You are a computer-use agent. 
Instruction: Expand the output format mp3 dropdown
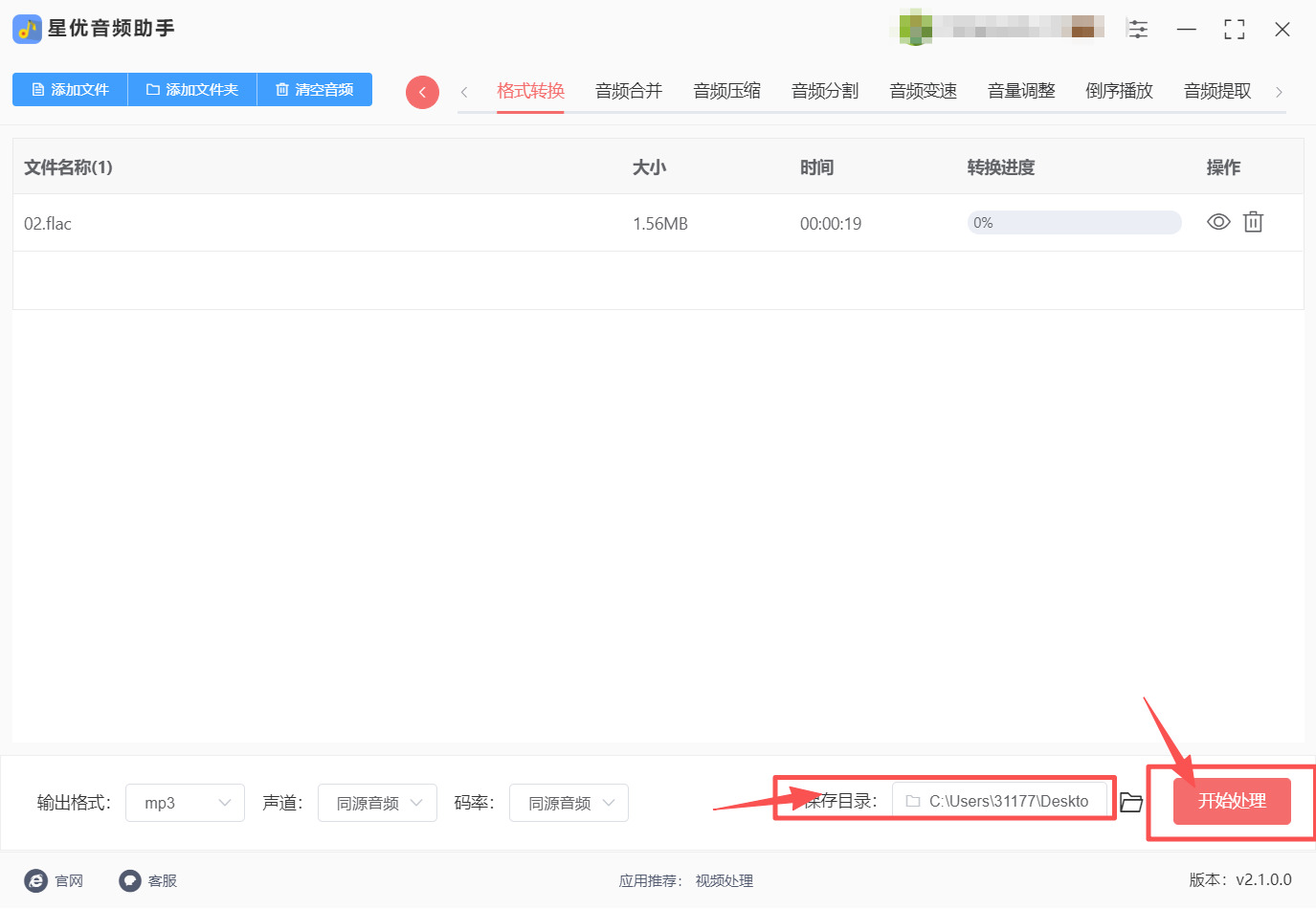click(185, 803)
